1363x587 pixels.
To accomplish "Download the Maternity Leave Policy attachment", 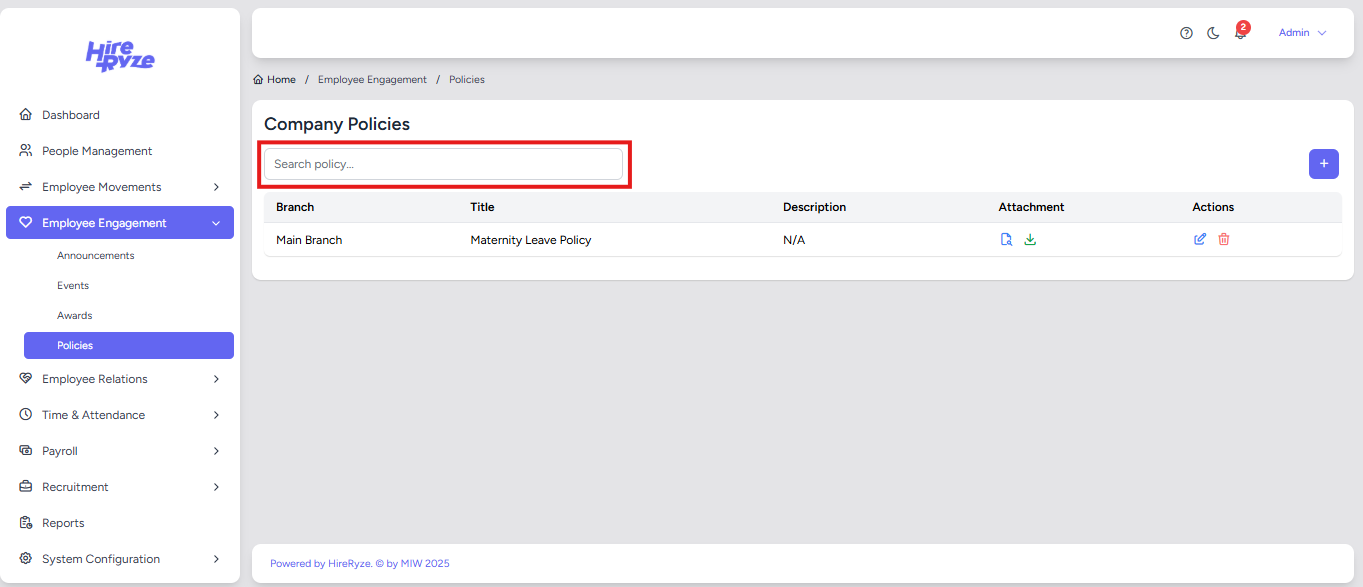I will point(1030,240).
